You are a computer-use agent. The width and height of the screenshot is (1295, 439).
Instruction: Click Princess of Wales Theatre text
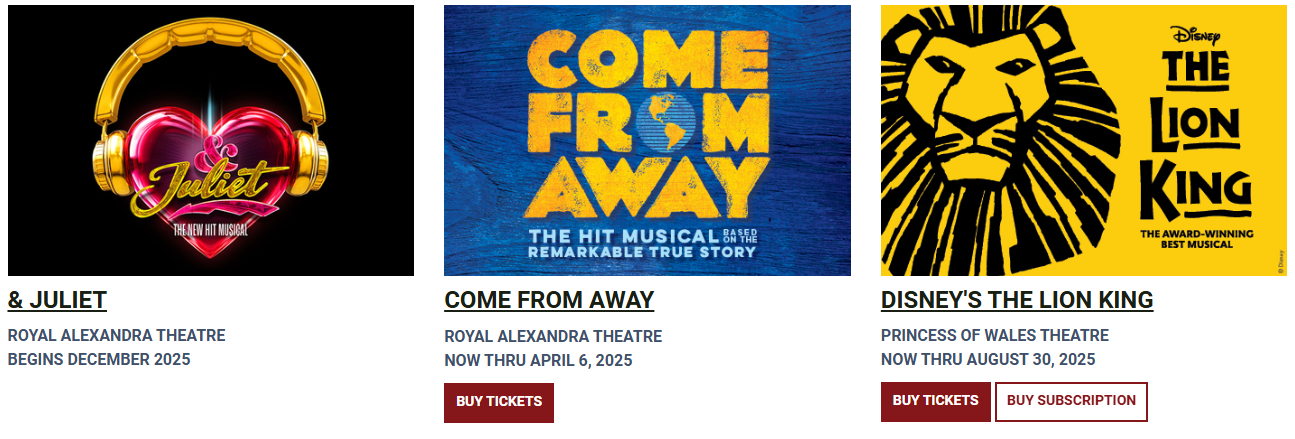click(x=995, y=336)
